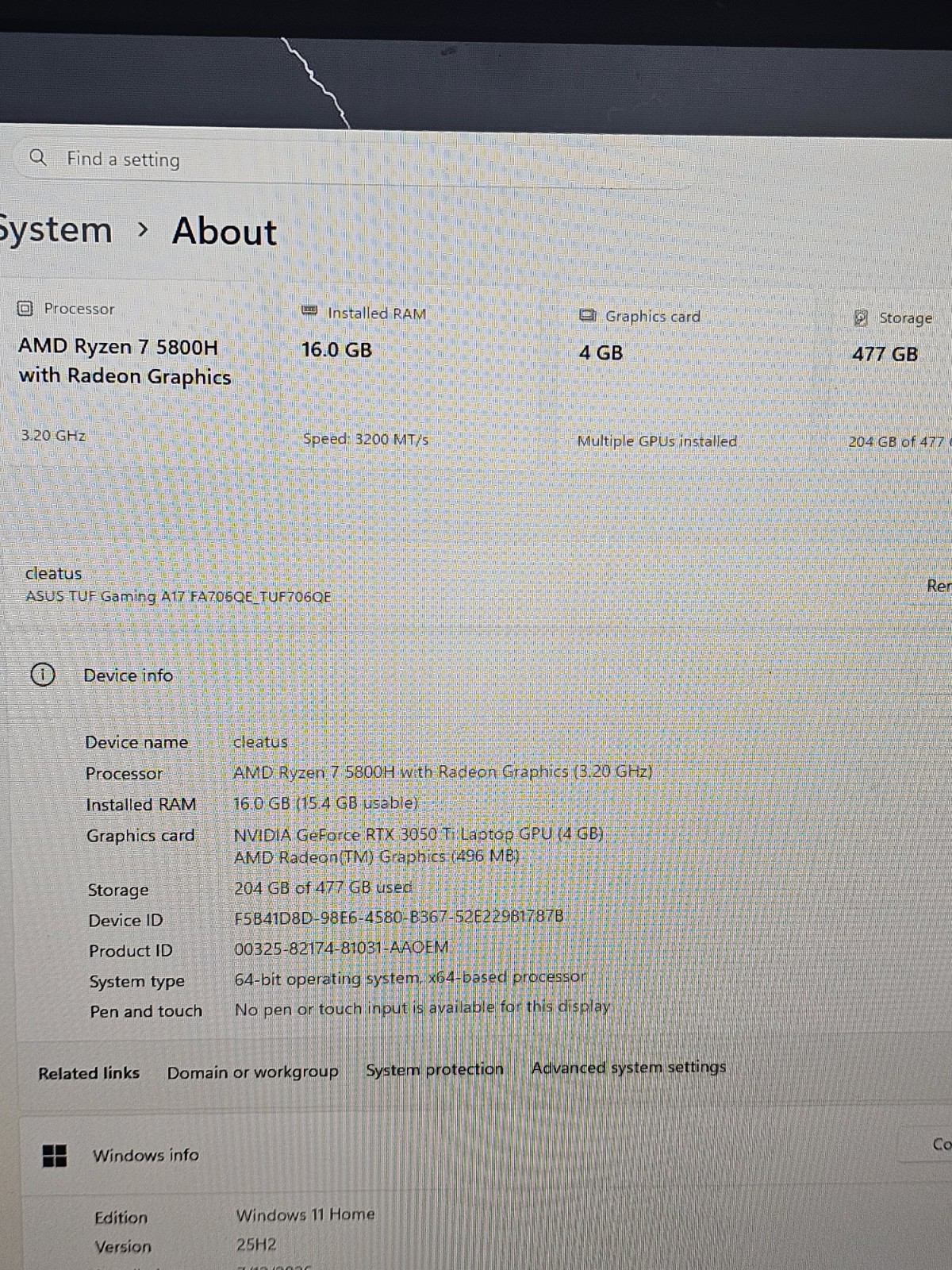Open Advanced system settings link
The height and width of the screenshot is (1270, 952).
(629, 1068)
